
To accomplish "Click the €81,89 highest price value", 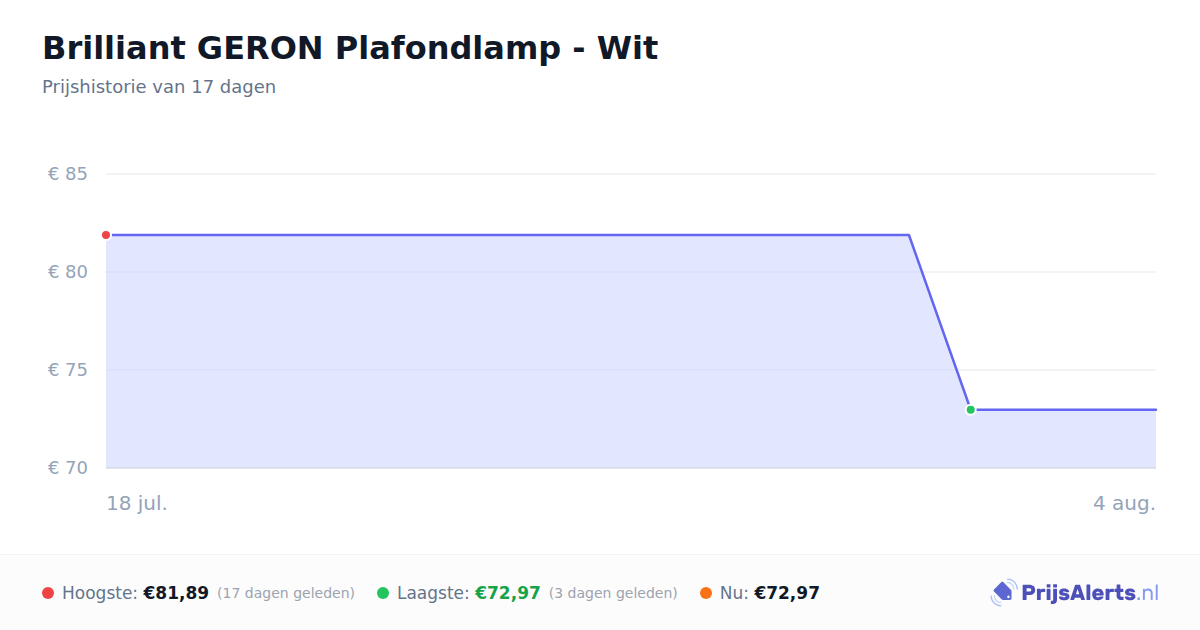I will pyautogui.click(x=176, y=593).
